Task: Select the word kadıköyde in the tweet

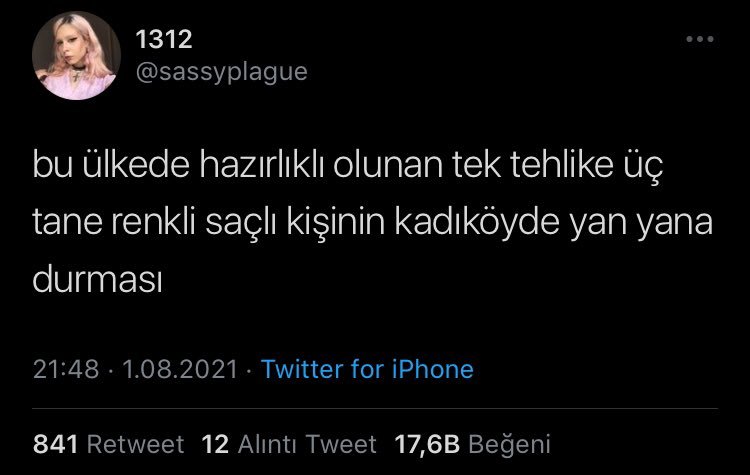Action: pos(477,222)
